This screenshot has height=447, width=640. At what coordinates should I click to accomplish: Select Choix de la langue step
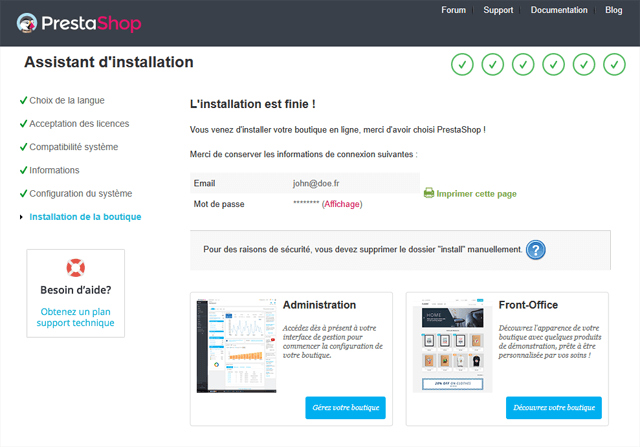67,100
